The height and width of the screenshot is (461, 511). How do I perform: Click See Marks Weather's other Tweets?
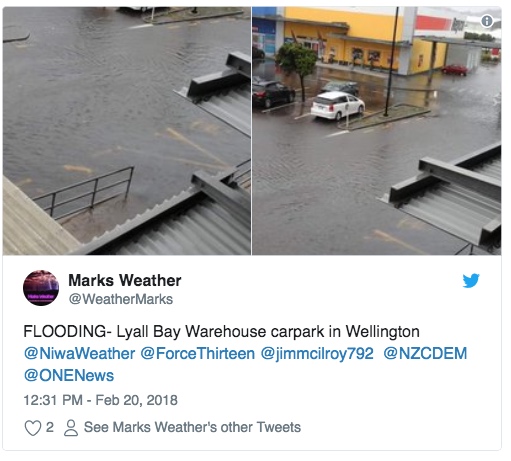pos(192,427)
